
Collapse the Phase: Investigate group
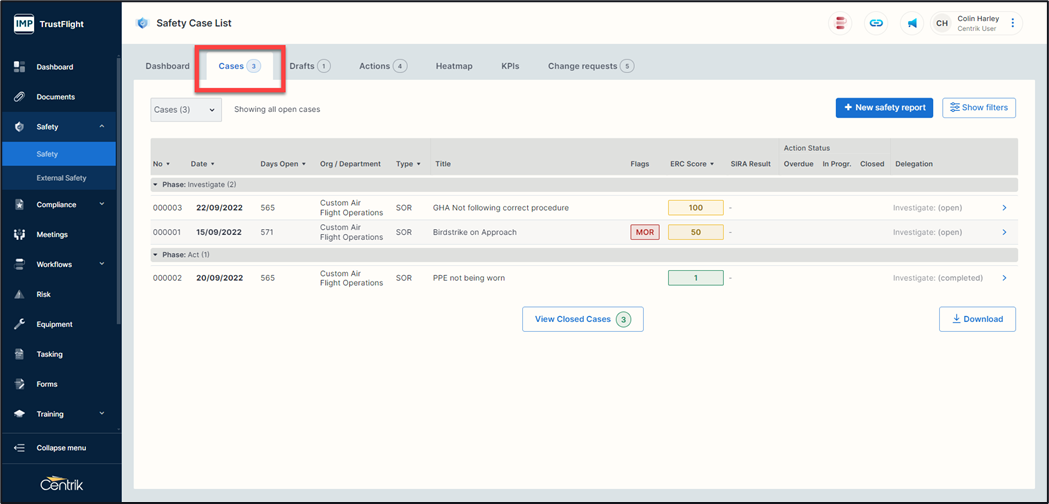(x=155, y=185)
